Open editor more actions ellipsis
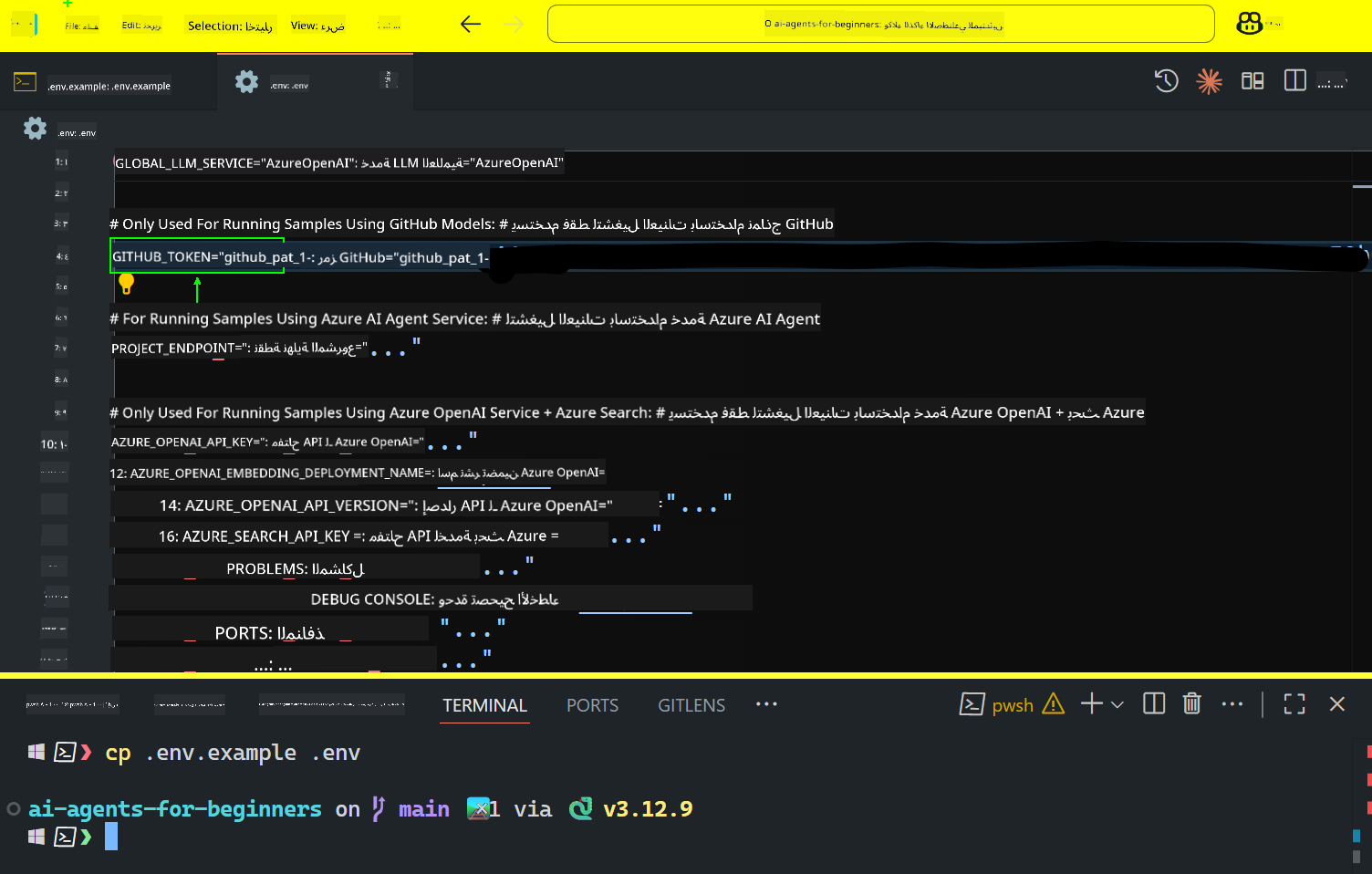The image size is (1372, 874). click(x=1332, y=83)
